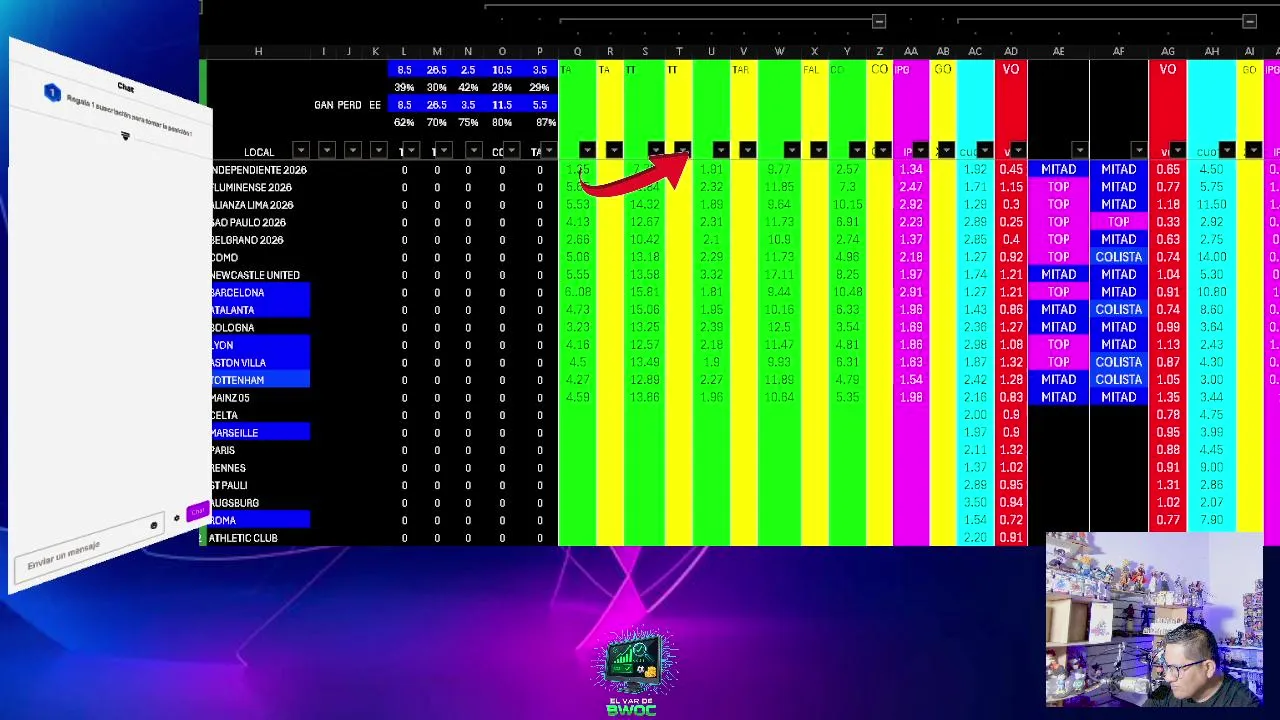
Task: Open filter arrow in column K
Action: coord(378,151)
